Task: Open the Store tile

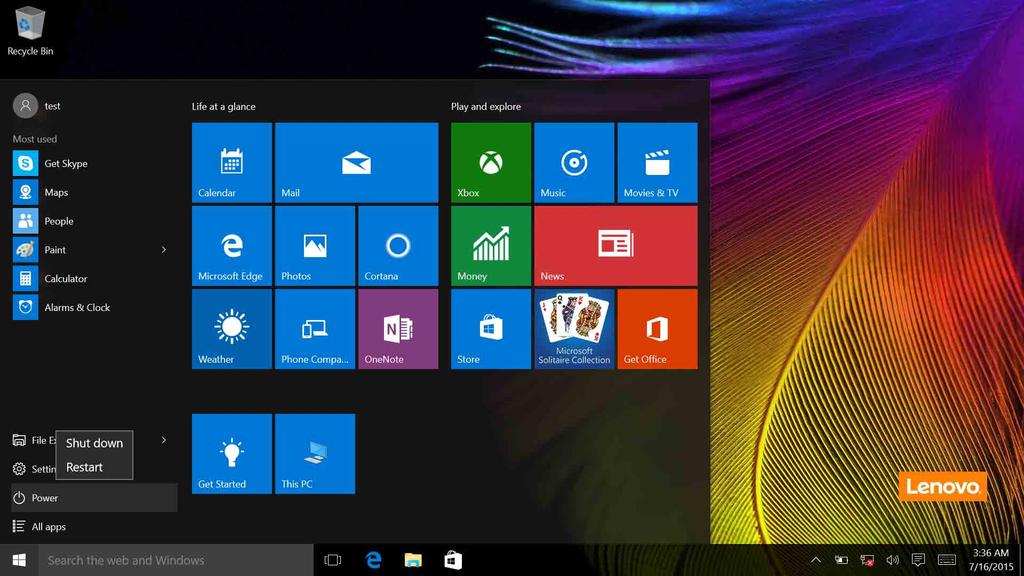Action: [491, 329]
